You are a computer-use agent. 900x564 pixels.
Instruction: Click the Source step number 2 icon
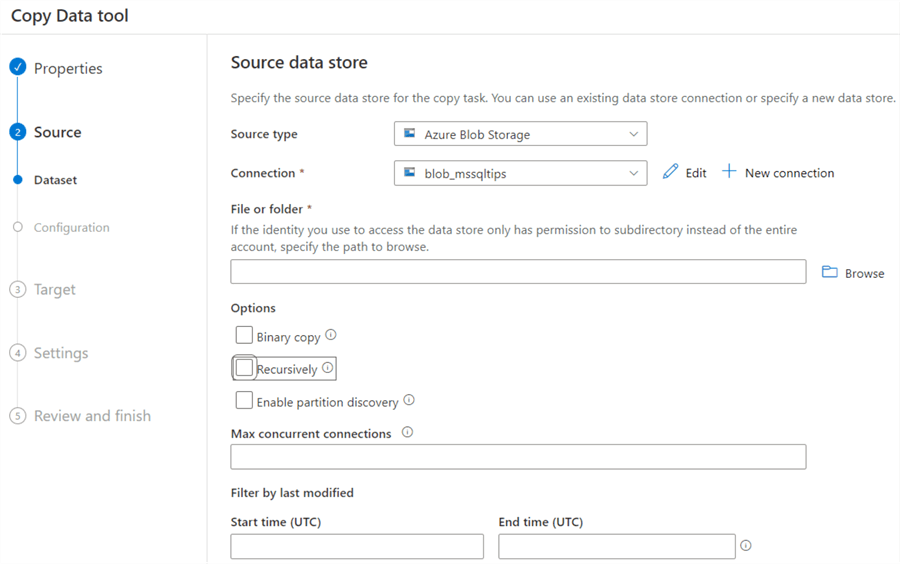click(18, 132)
